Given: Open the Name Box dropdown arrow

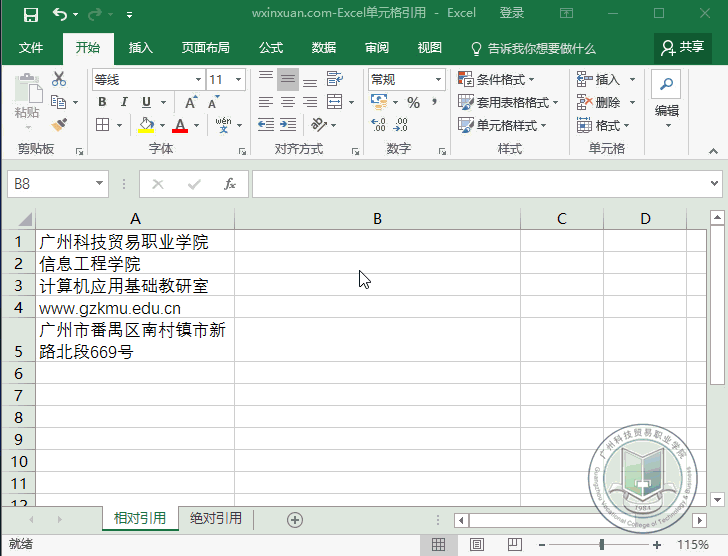Looking at the screenshot, I should [x=99, y=184].
